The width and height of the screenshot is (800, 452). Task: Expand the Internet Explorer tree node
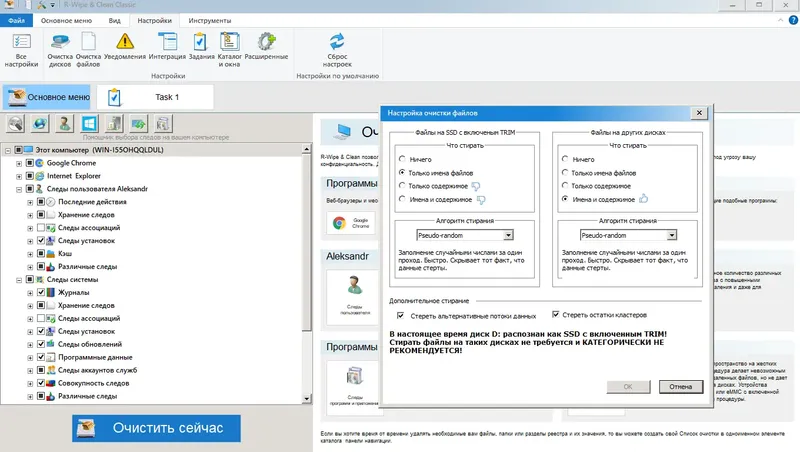19,177
